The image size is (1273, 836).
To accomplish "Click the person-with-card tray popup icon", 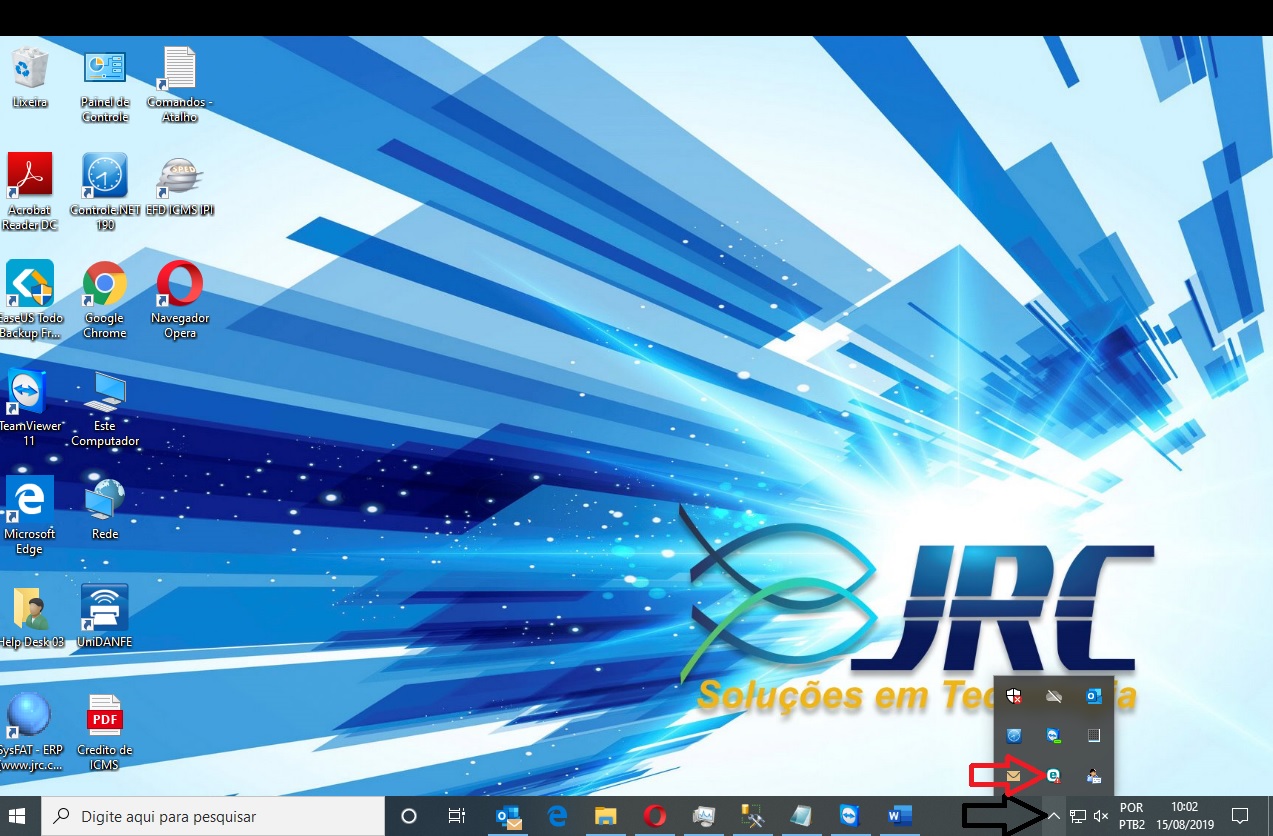I will point(1093,775).
